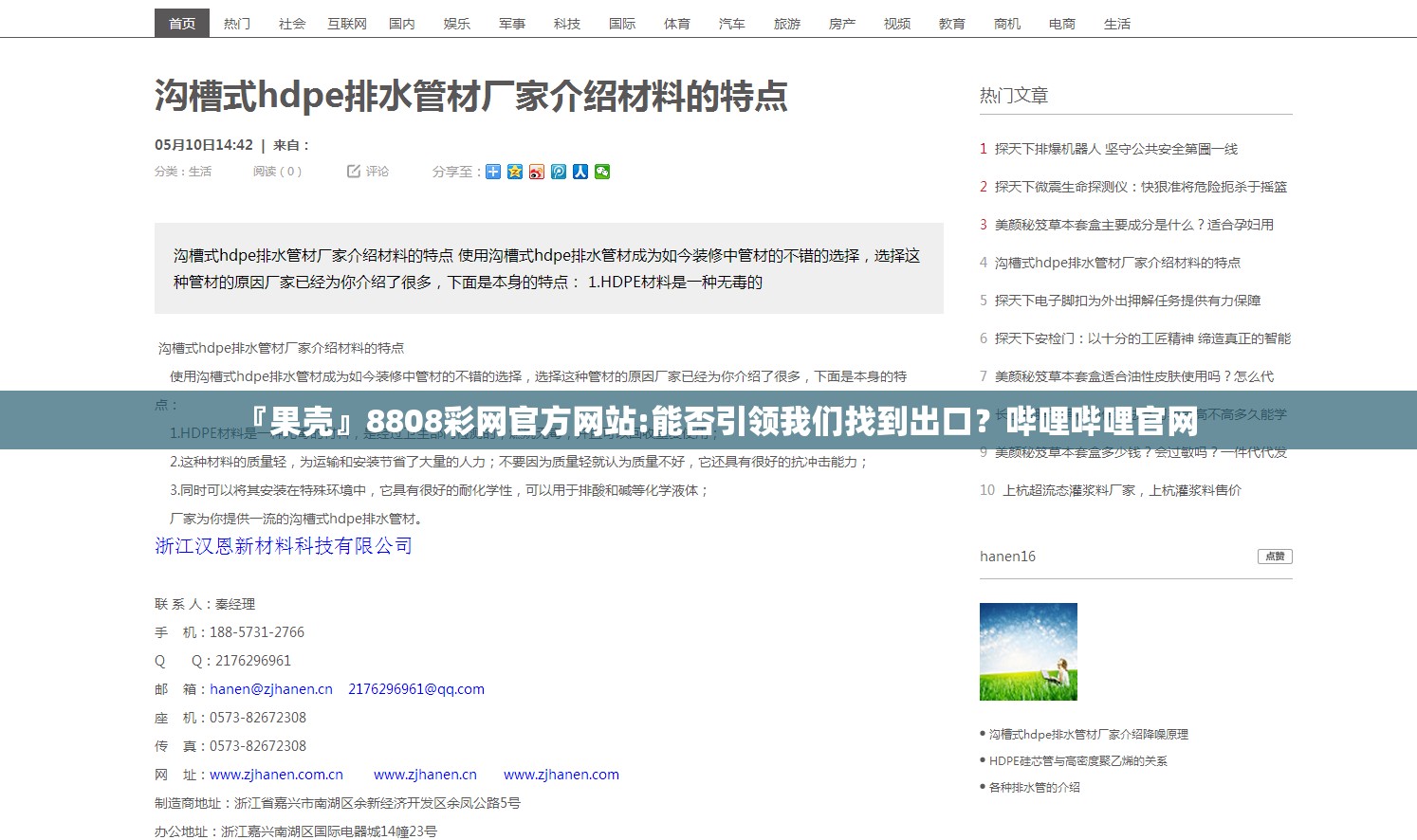Image resolution: width=1417 pixels, height=840 pixels.
Task: Open hot article 美颜秘笈草本套盒适合油性皮肤
Action: (x=1134, y=376)
